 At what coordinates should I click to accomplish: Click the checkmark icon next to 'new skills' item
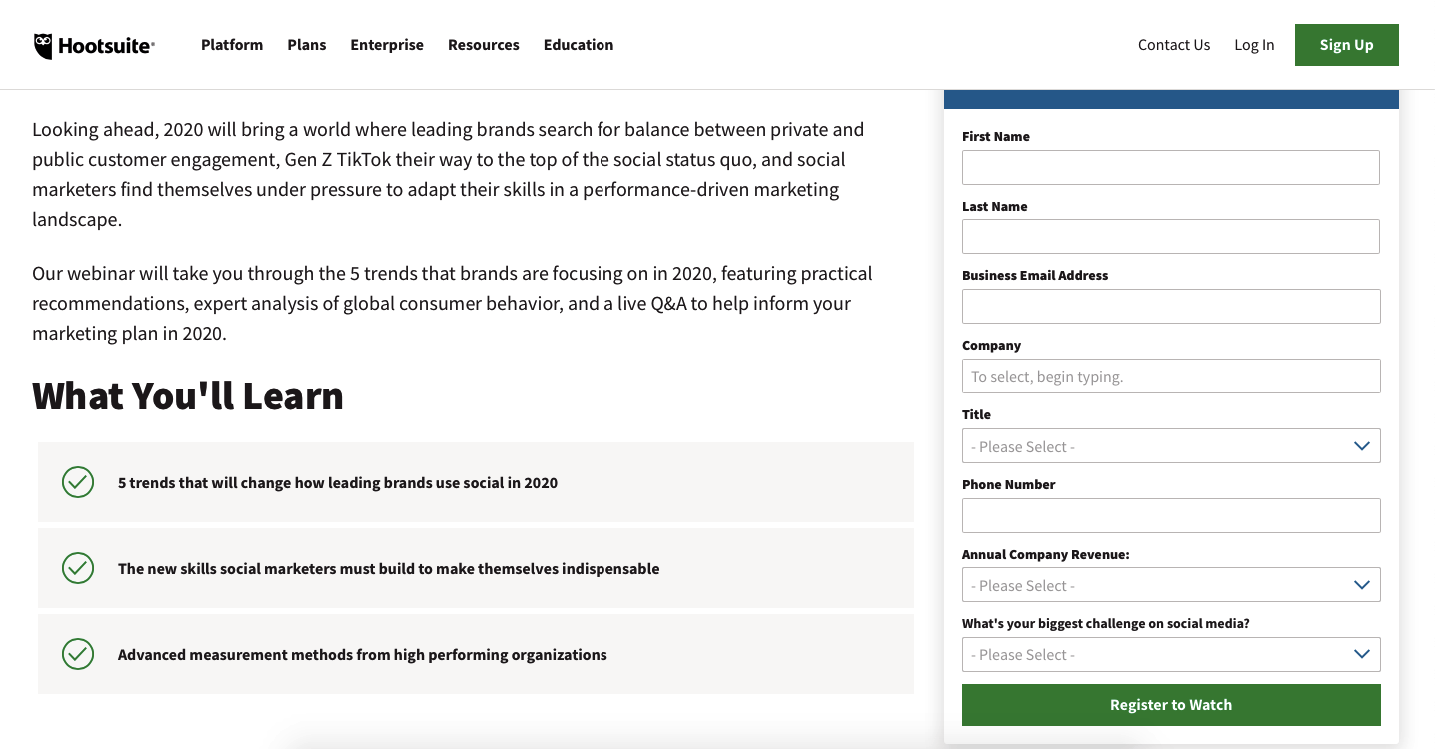tap(78, 567)
